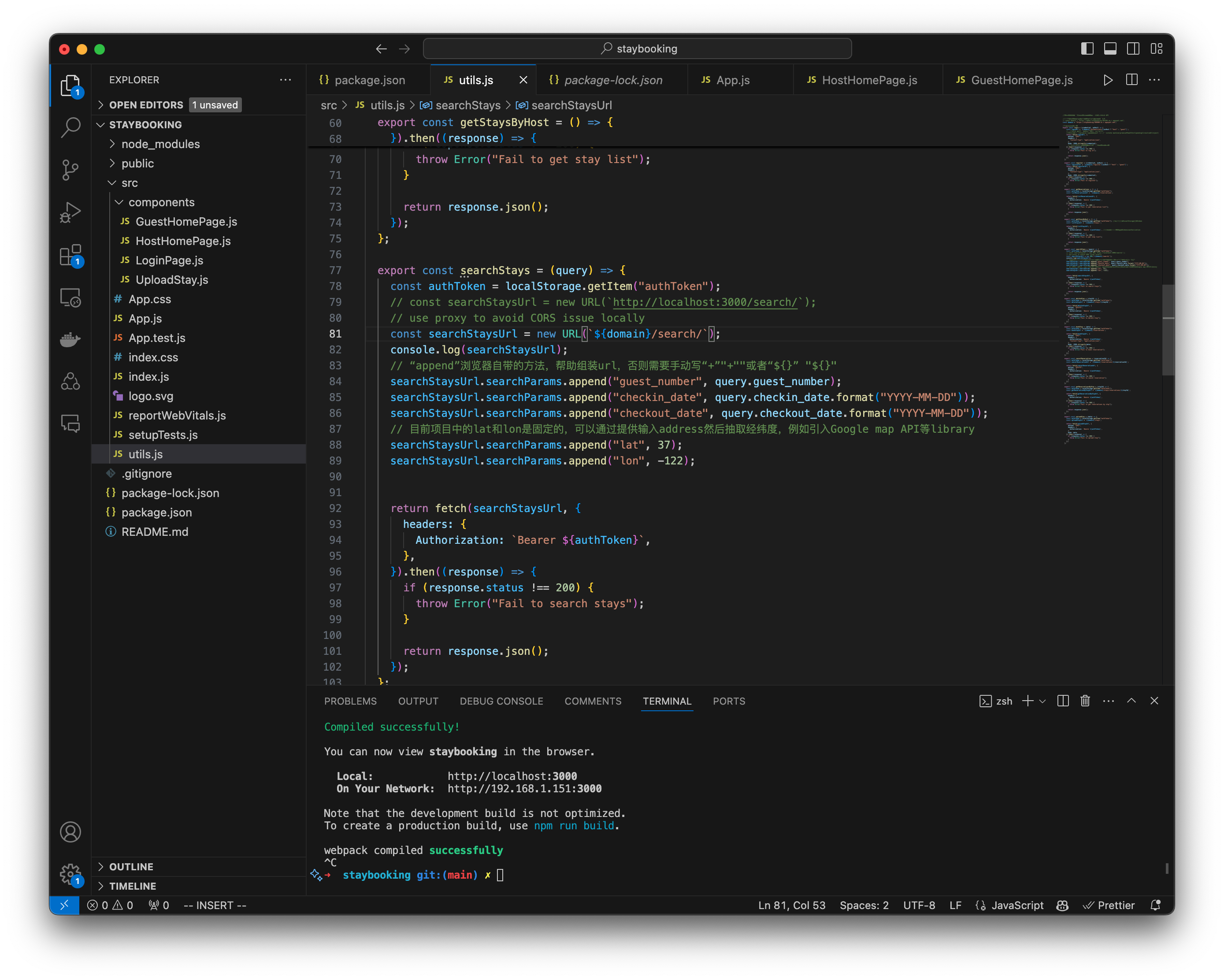1224x980 pixels.
Task: Click the Ln 81, Col 53 indicator
Action: [x=791, y=905]
